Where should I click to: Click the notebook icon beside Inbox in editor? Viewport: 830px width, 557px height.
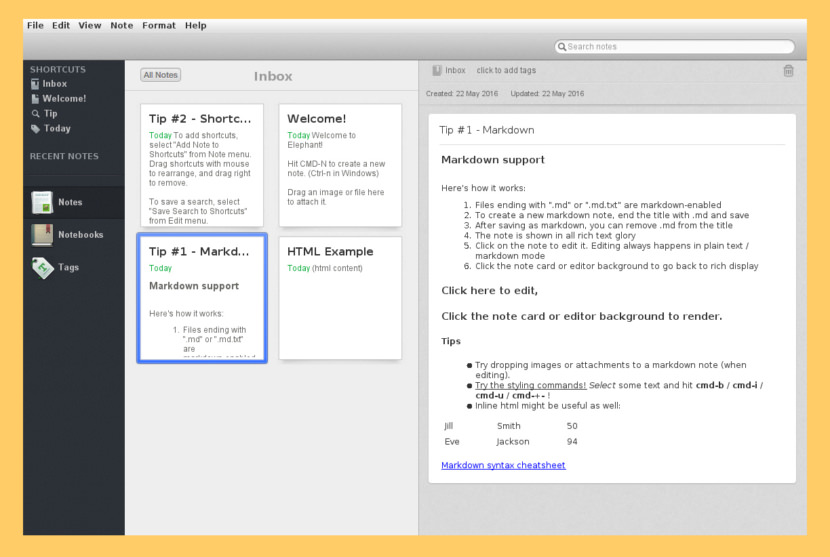click(x=437, y=71)
